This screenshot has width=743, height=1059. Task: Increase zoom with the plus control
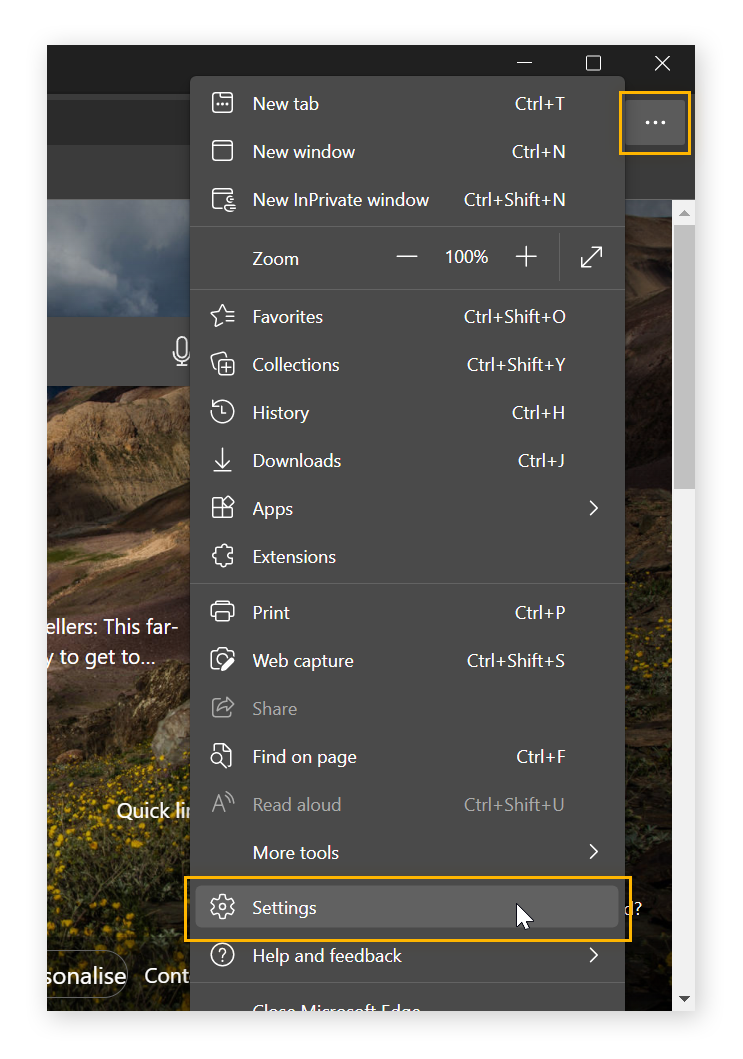point(526,257)
